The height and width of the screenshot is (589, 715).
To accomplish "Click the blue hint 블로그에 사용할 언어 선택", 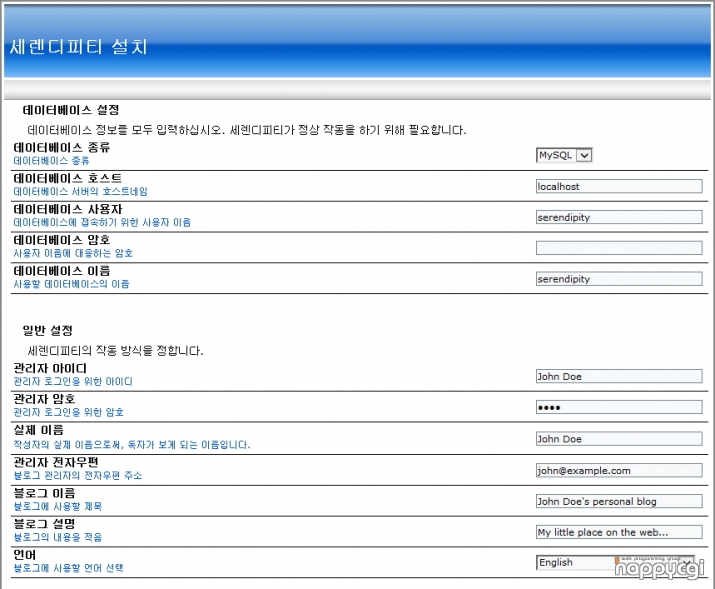I will (68, 568).
